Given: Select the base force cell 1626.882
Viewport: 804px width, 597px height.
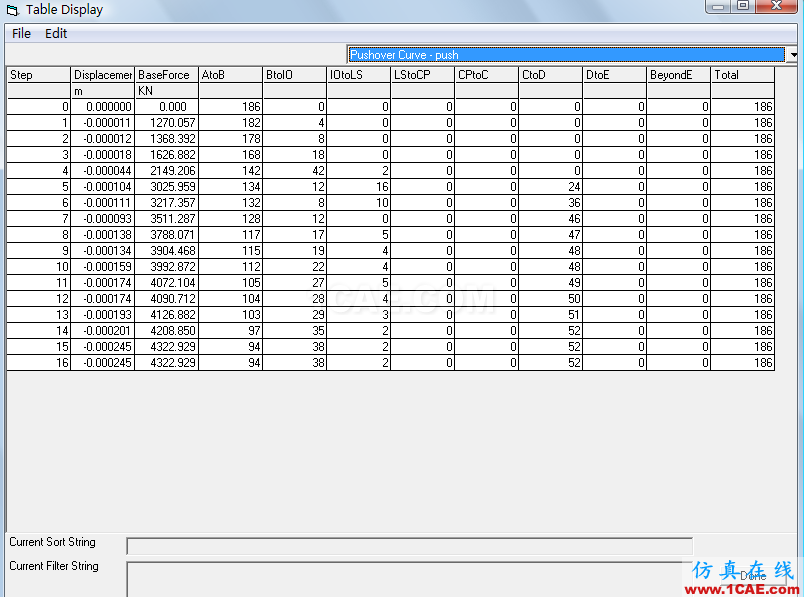Looking at the screenshot, I should (167, 154).
